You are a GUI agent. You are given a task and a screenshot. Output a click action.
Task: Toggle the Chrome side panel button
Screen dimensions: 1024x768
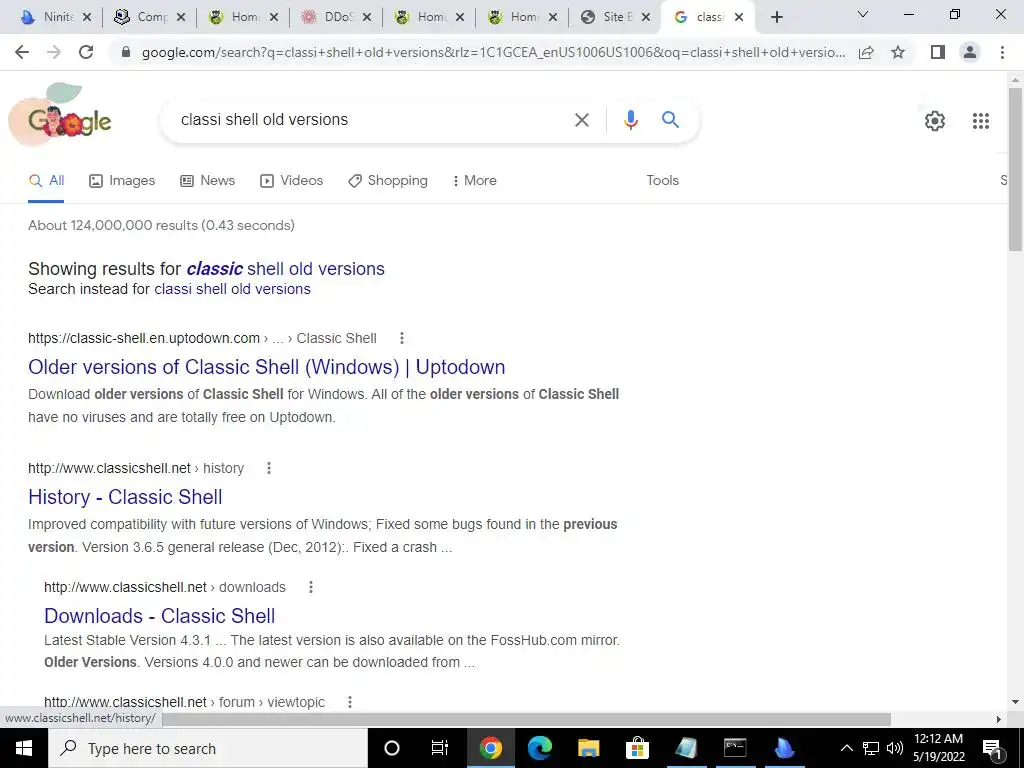(938, 52)
